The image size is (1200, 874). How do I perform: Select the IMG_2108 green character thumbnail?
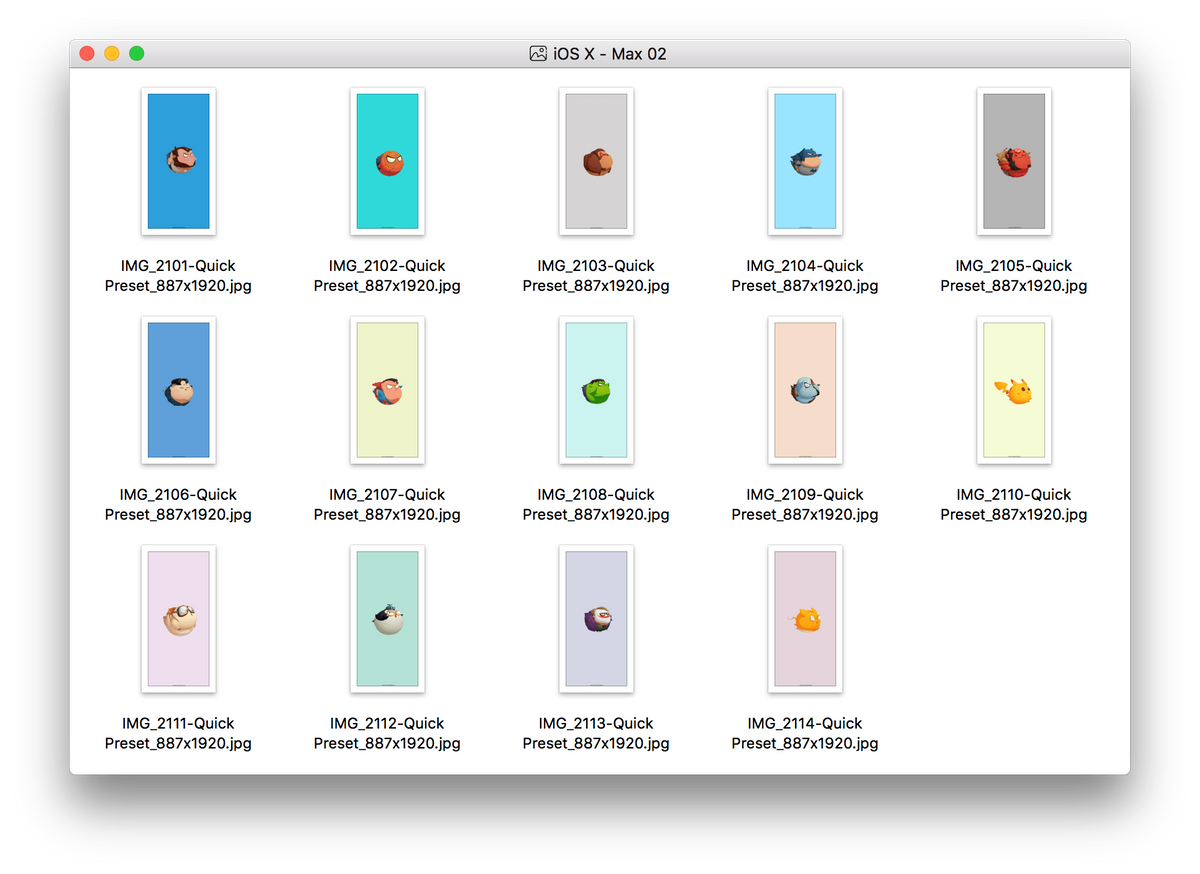point(596,390)
